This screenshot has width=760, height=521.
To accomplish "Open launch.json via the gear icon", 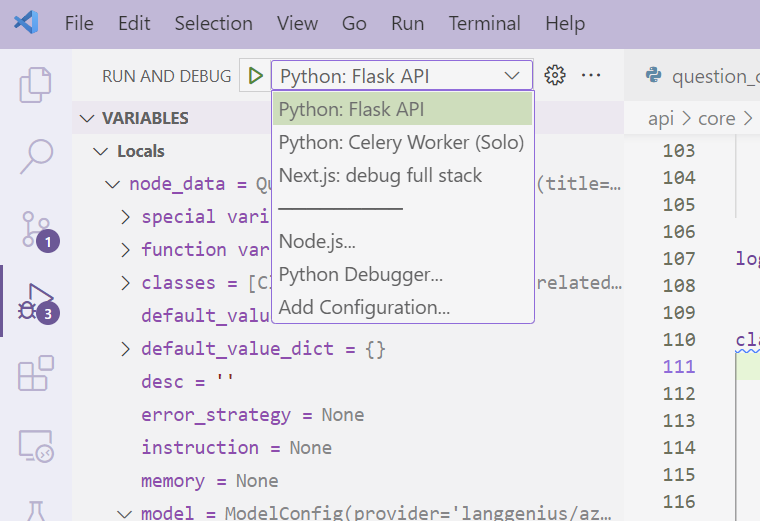I will 556,76.
